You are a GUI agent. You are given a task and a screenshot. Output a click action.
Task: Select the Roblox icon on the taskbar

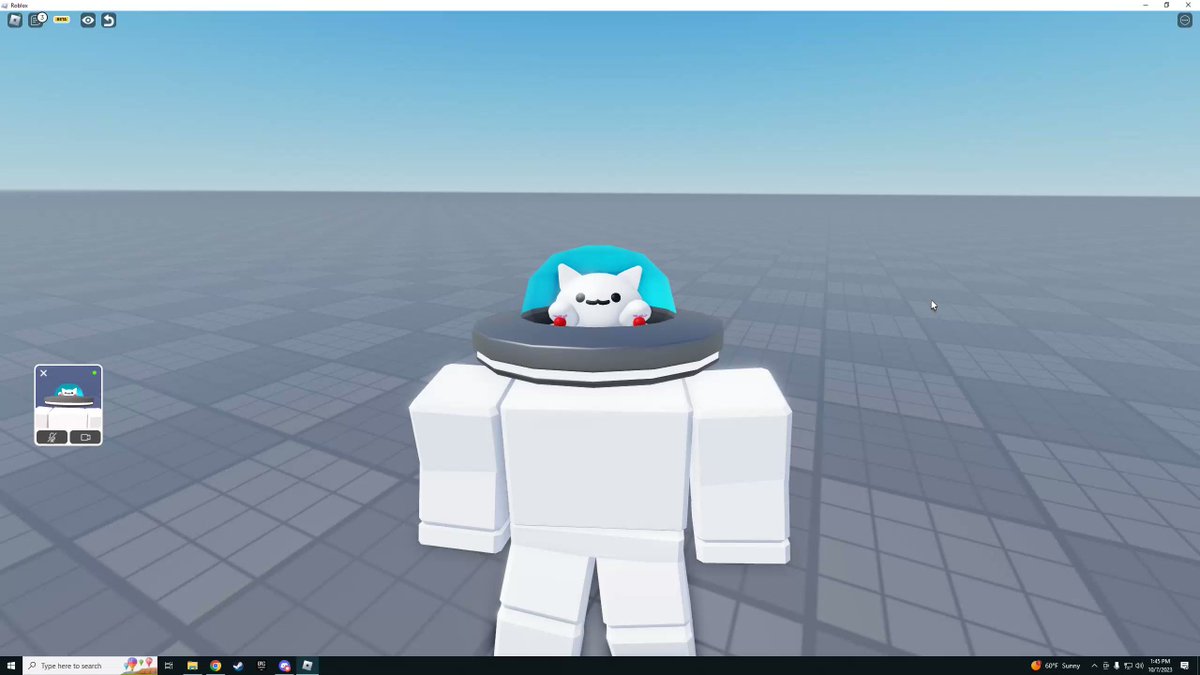(308, 665)
